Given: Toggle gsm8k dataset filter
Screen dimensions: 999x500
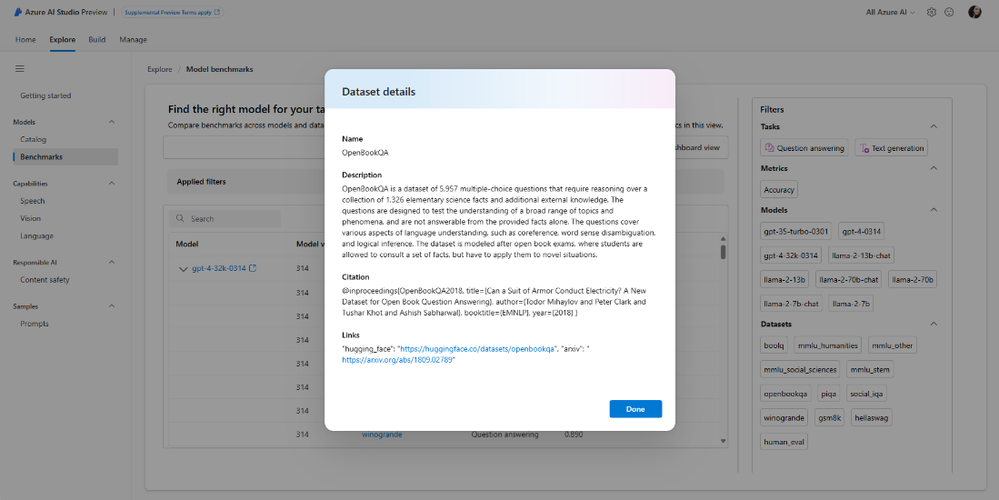Looking at the screenshot, I should point(830,418).
